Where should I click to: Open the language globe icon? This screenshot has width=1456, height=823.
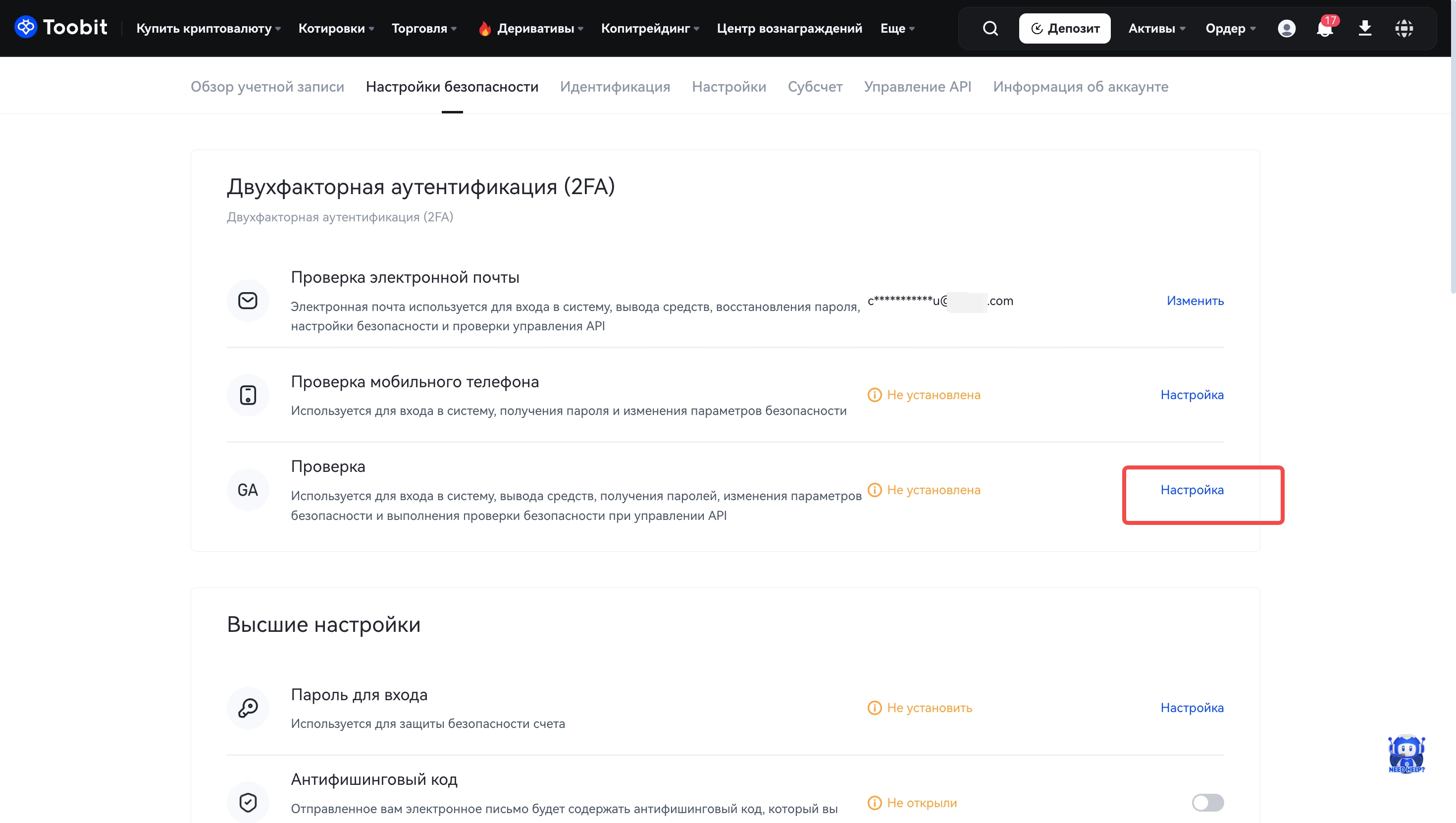[1404, 28]
